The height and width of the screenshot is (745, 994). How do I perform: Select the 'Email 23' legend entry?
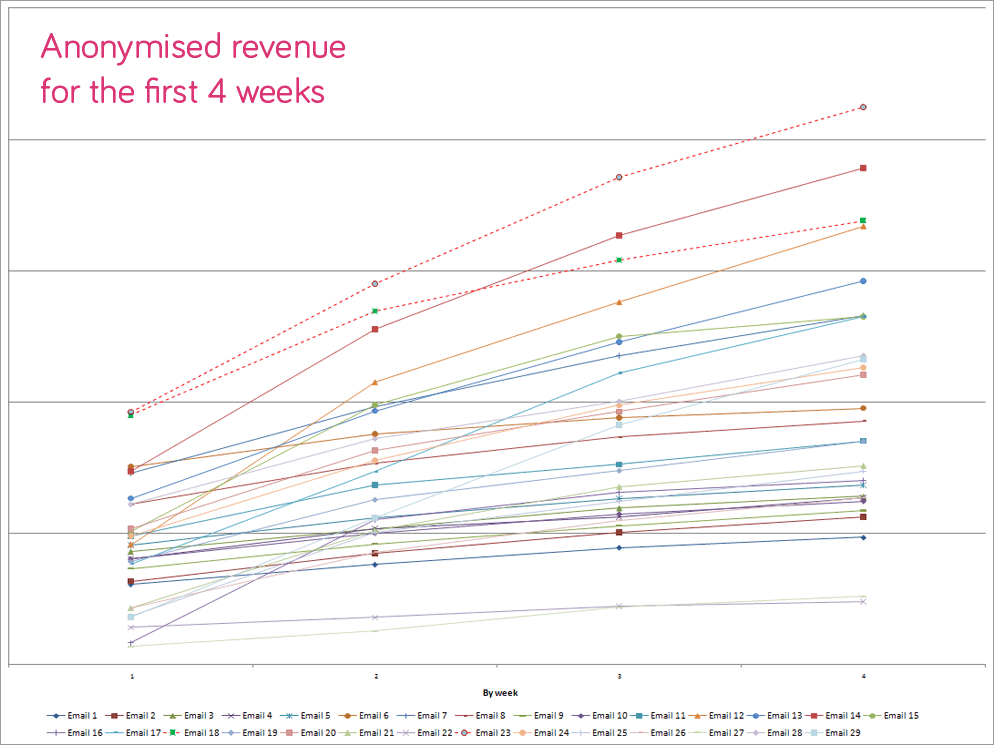483,732
